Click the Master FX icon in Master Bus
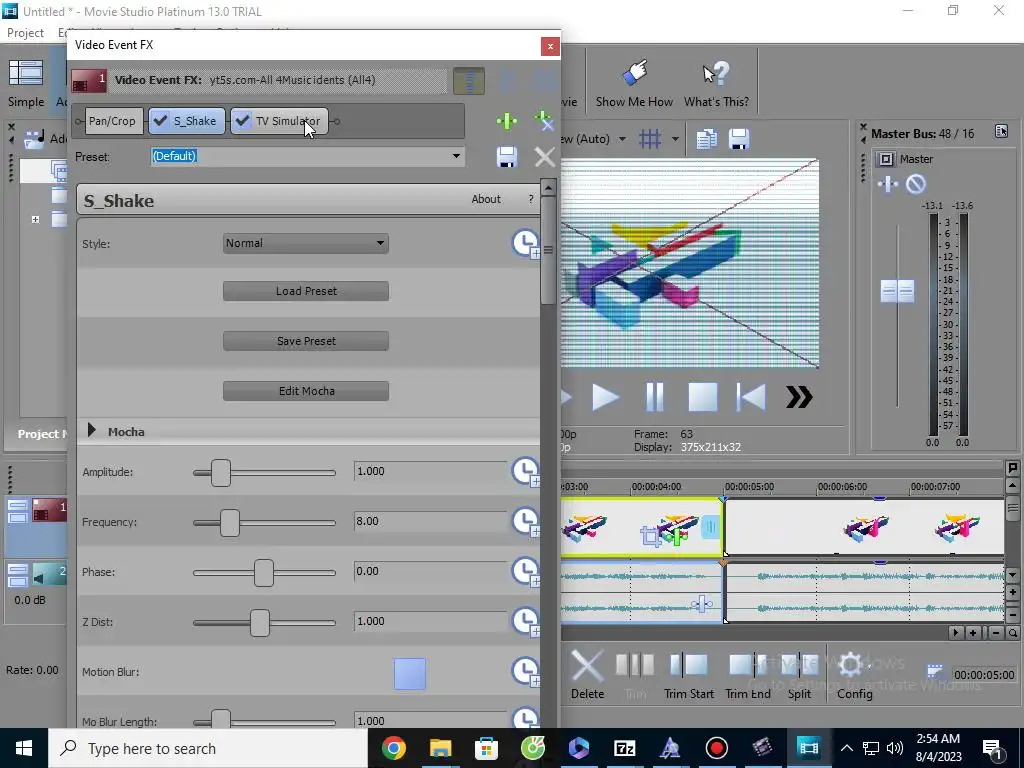This screenshot has height=768, width=1024. [888, 184]
